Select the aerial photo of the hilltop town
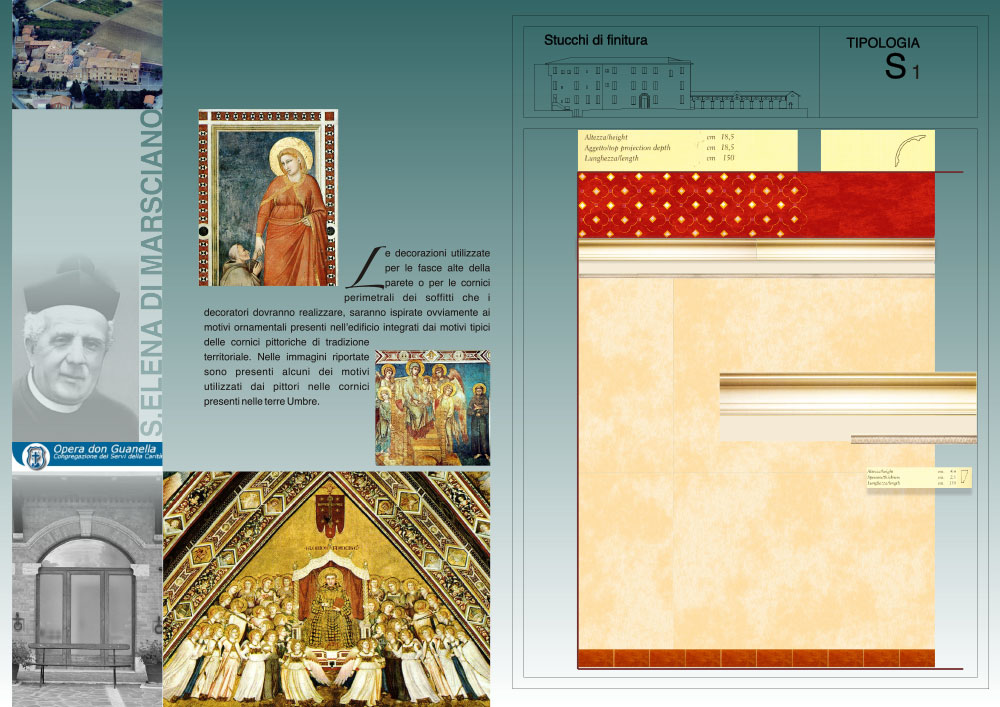The width and height of the screenshot is (1000, 707). (87, 54)
